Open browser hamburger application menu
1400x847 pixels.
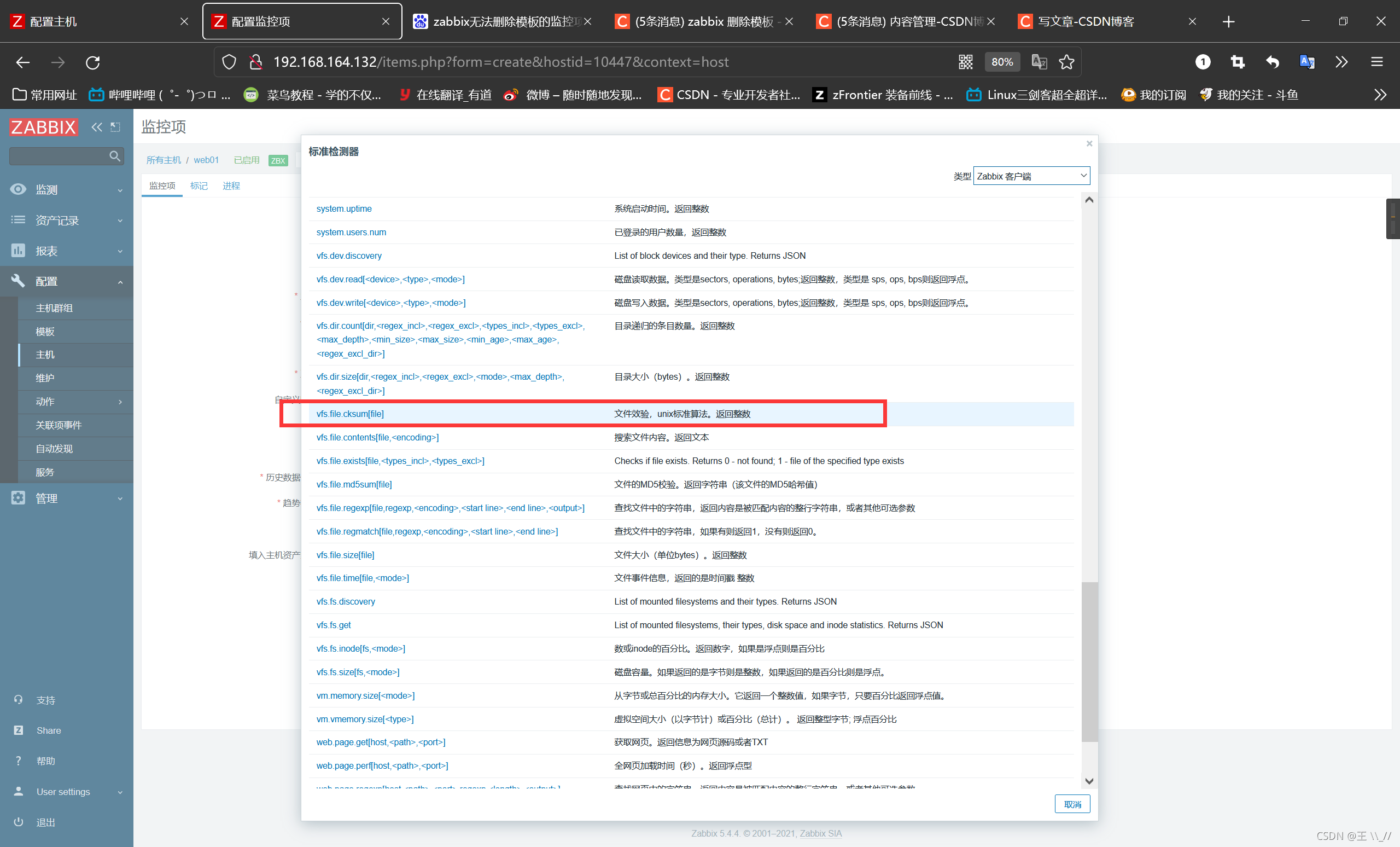(x=1376, y=62)
